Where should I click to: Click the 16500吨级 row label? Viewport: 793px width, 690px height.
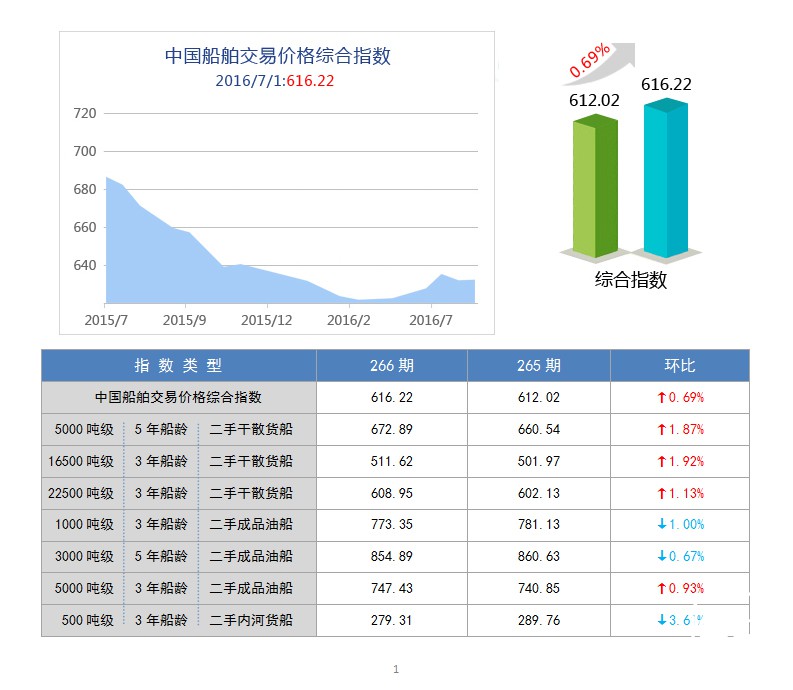(x=81, y=461)
